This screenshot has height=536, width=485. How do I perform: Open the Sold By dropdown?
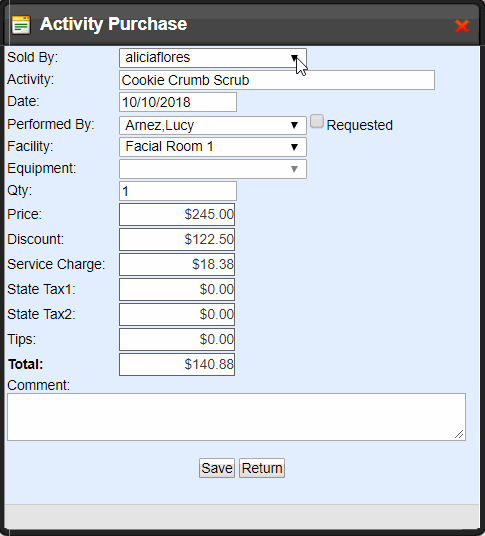[213, 58]
